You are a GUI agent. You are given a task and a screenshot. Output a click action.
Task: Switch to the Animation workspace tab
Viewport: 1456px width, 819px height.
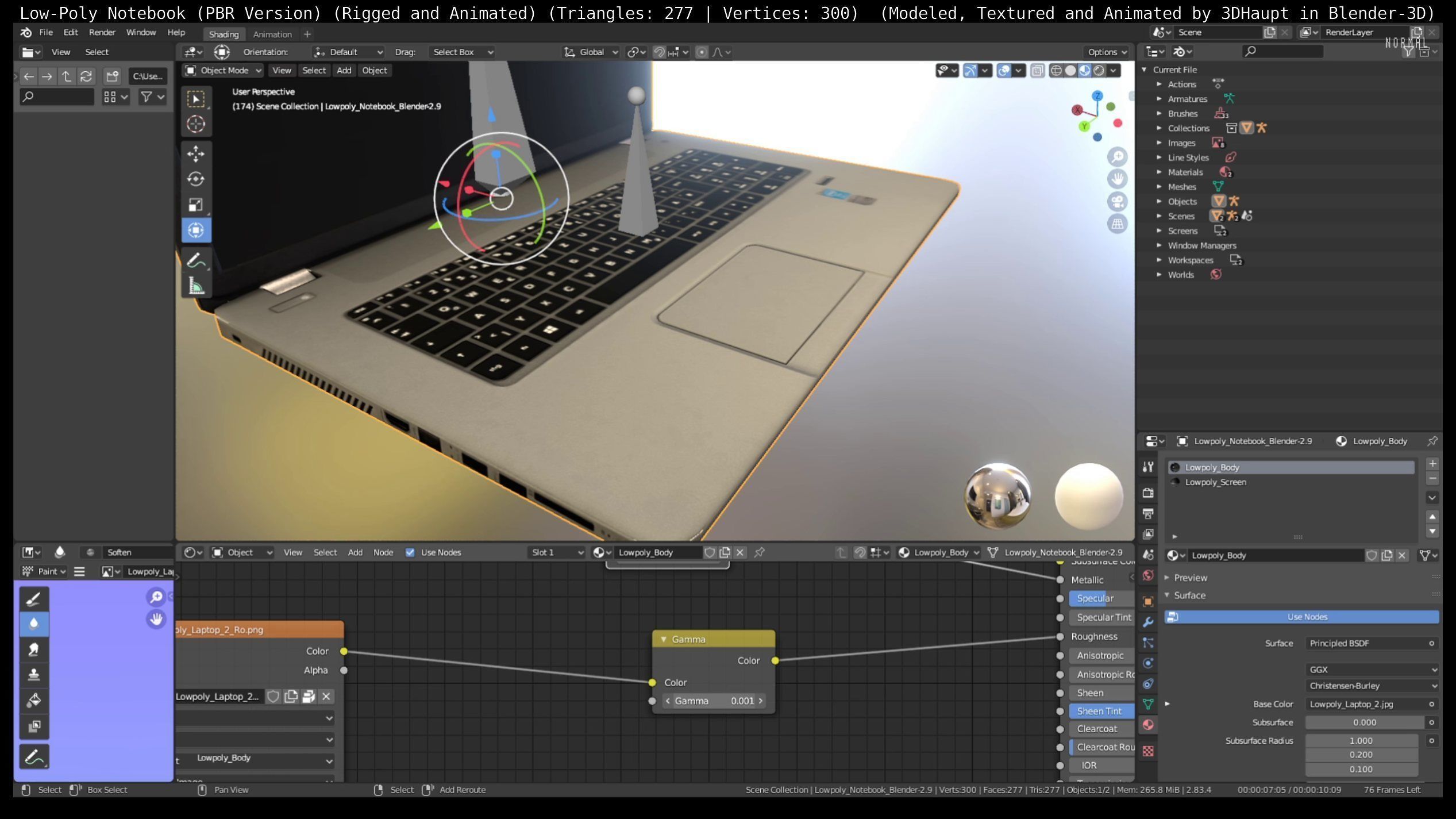pos(272,34)
